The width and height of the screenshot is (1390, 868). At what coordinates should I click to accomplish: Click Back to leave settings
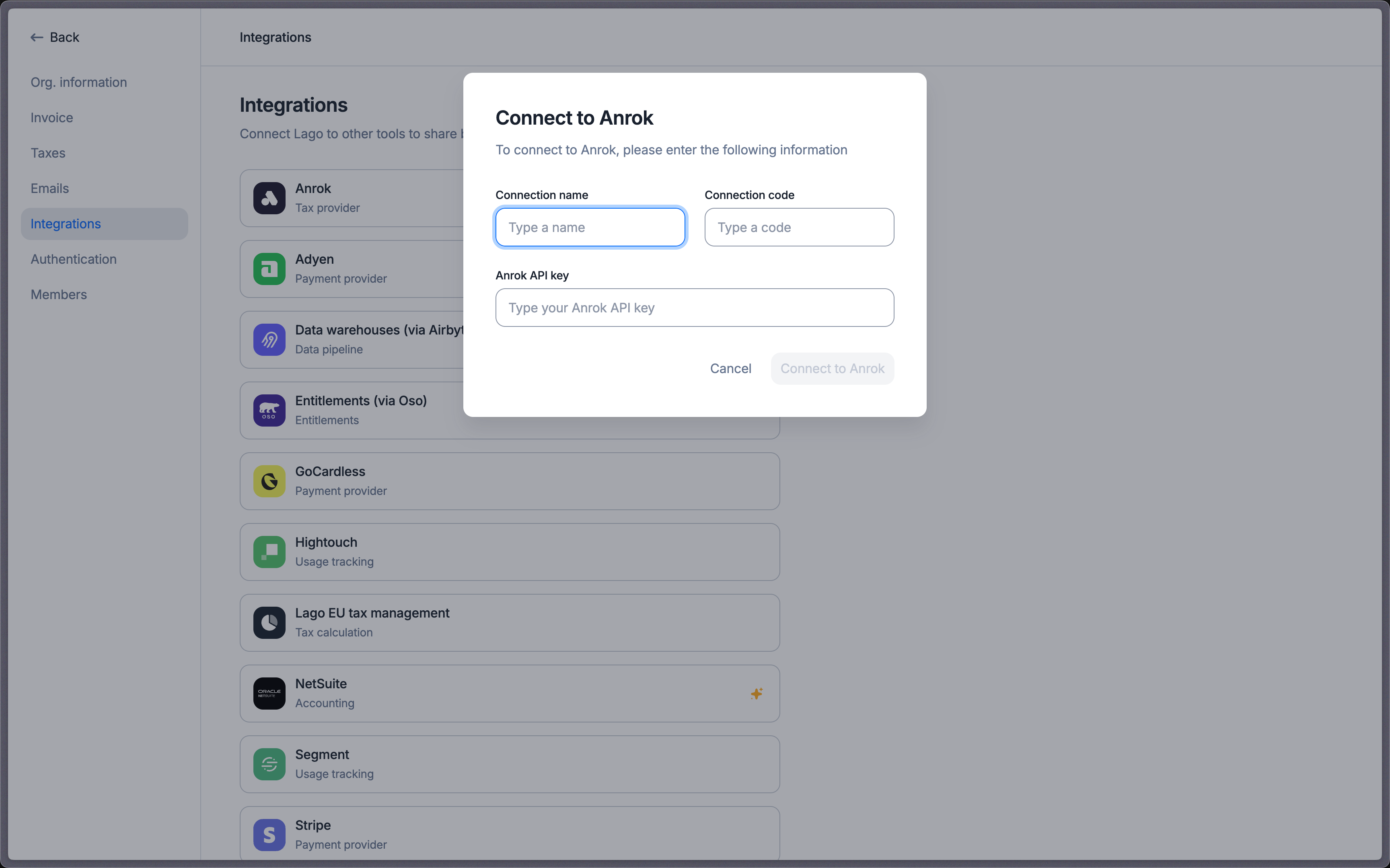point(55,37)
